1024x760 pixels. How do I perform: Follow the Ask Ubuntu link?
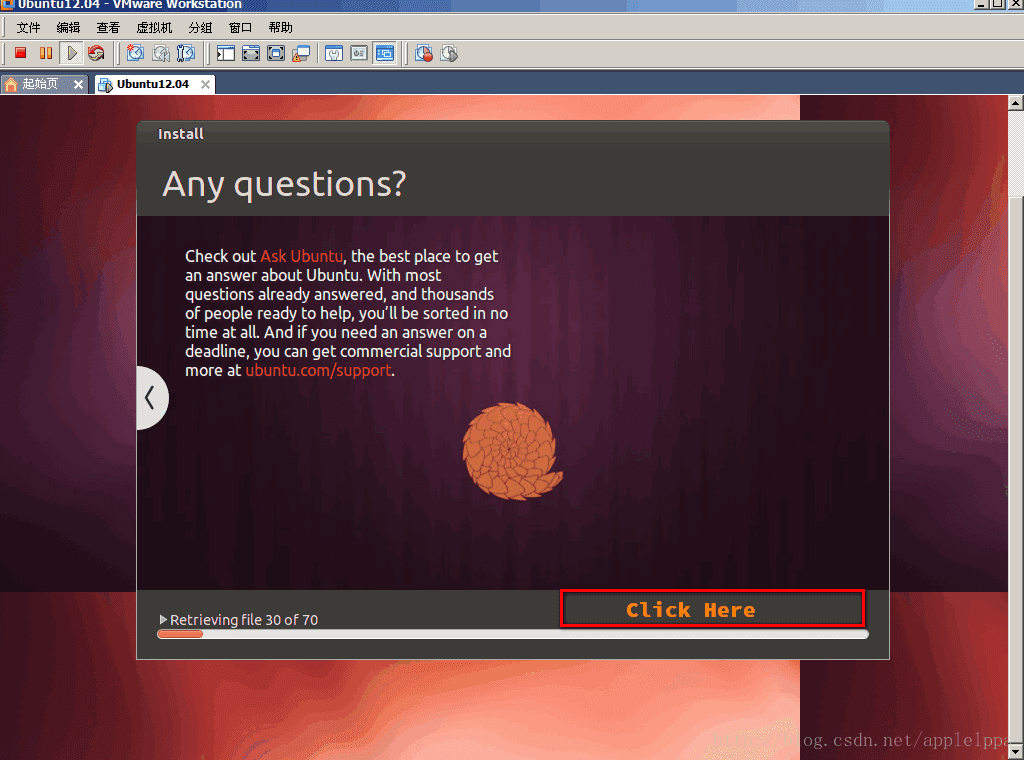(302, 256)
